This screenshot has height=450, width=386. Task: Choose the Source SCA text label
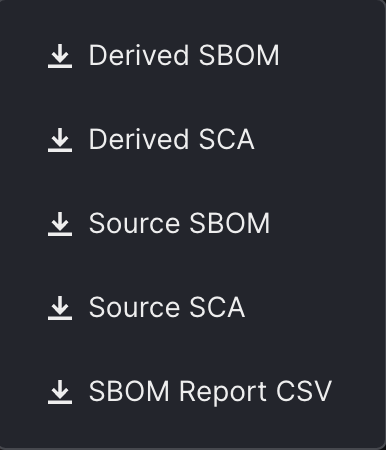click(x=167, y=307)
